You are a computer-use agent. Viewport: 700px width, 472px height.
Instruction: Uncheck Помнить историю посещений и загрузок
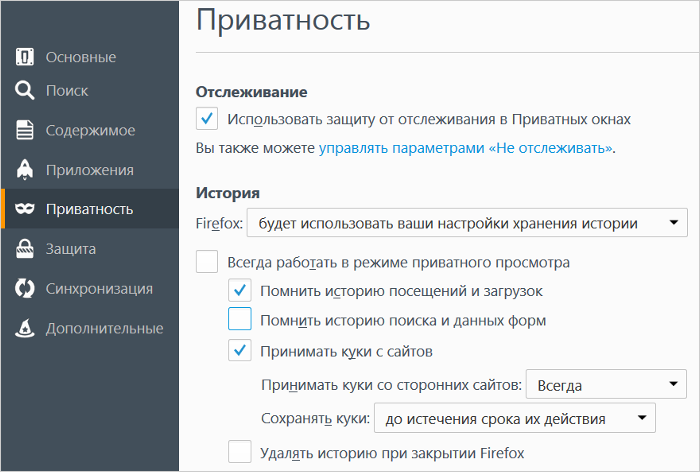click(x=240, y=290)
